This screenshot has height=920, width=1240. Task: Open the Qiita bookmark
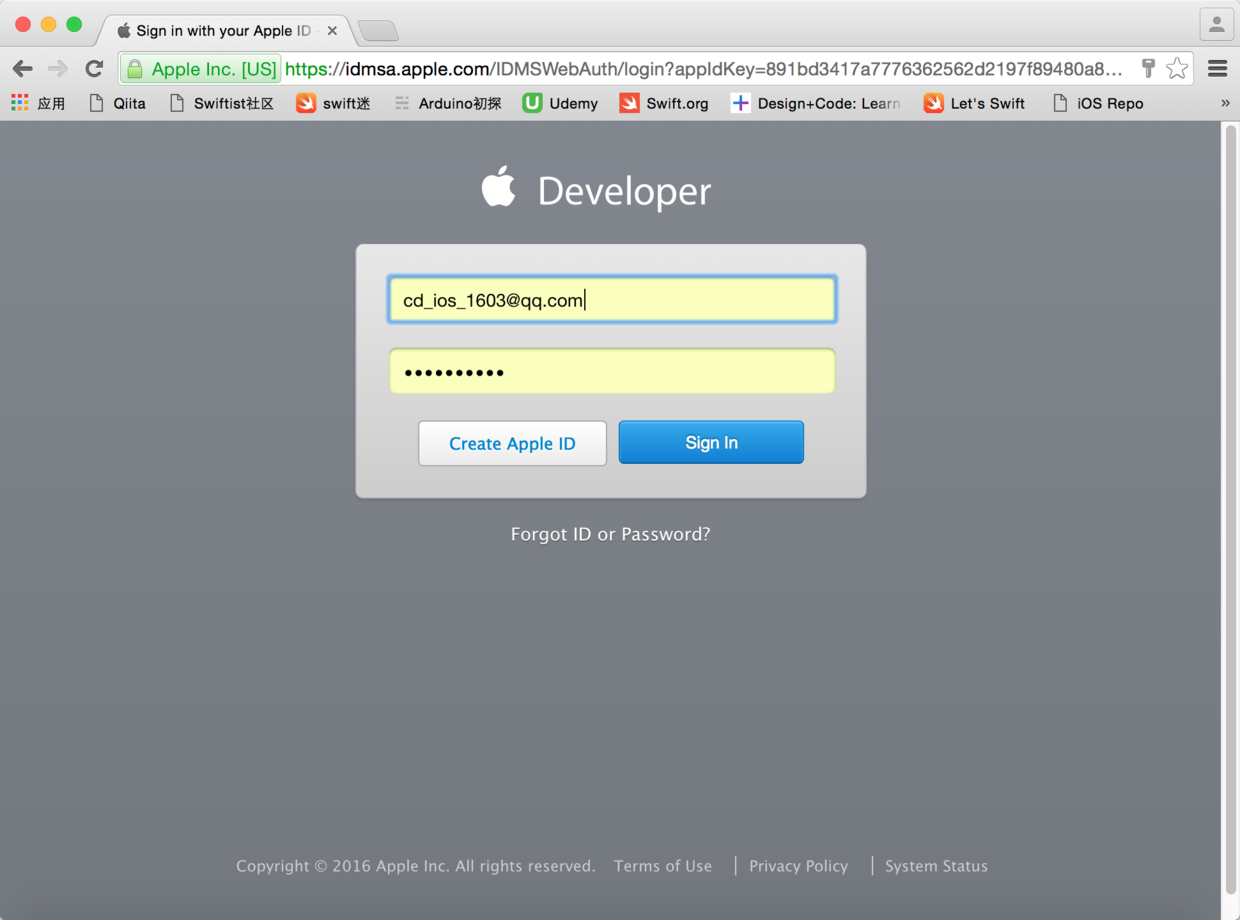click(x=117, y=103)
